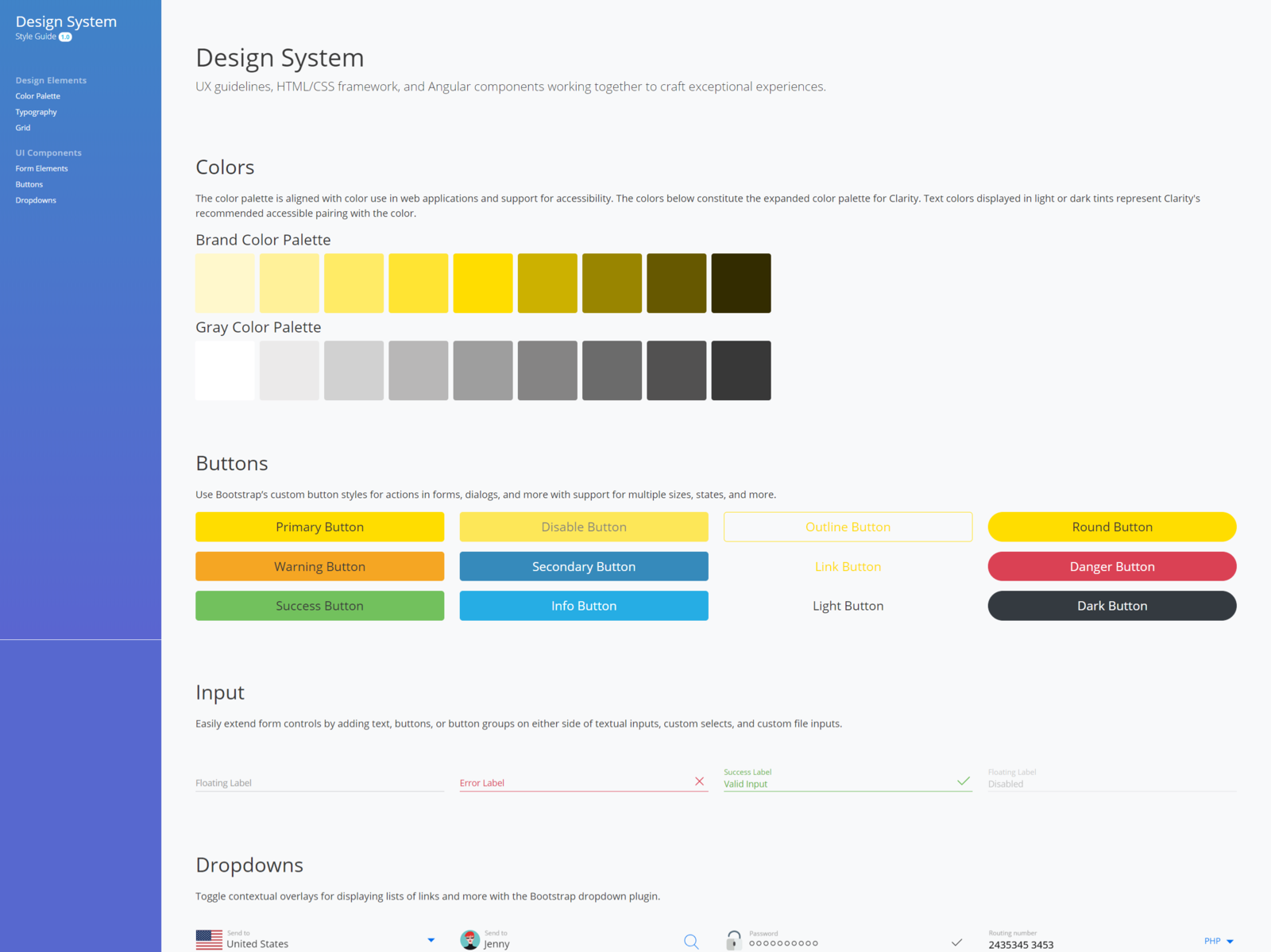This screenshot has width=1271, height=952.
Task: Navigate to Form Elements in sidebar
Action: 41,168
